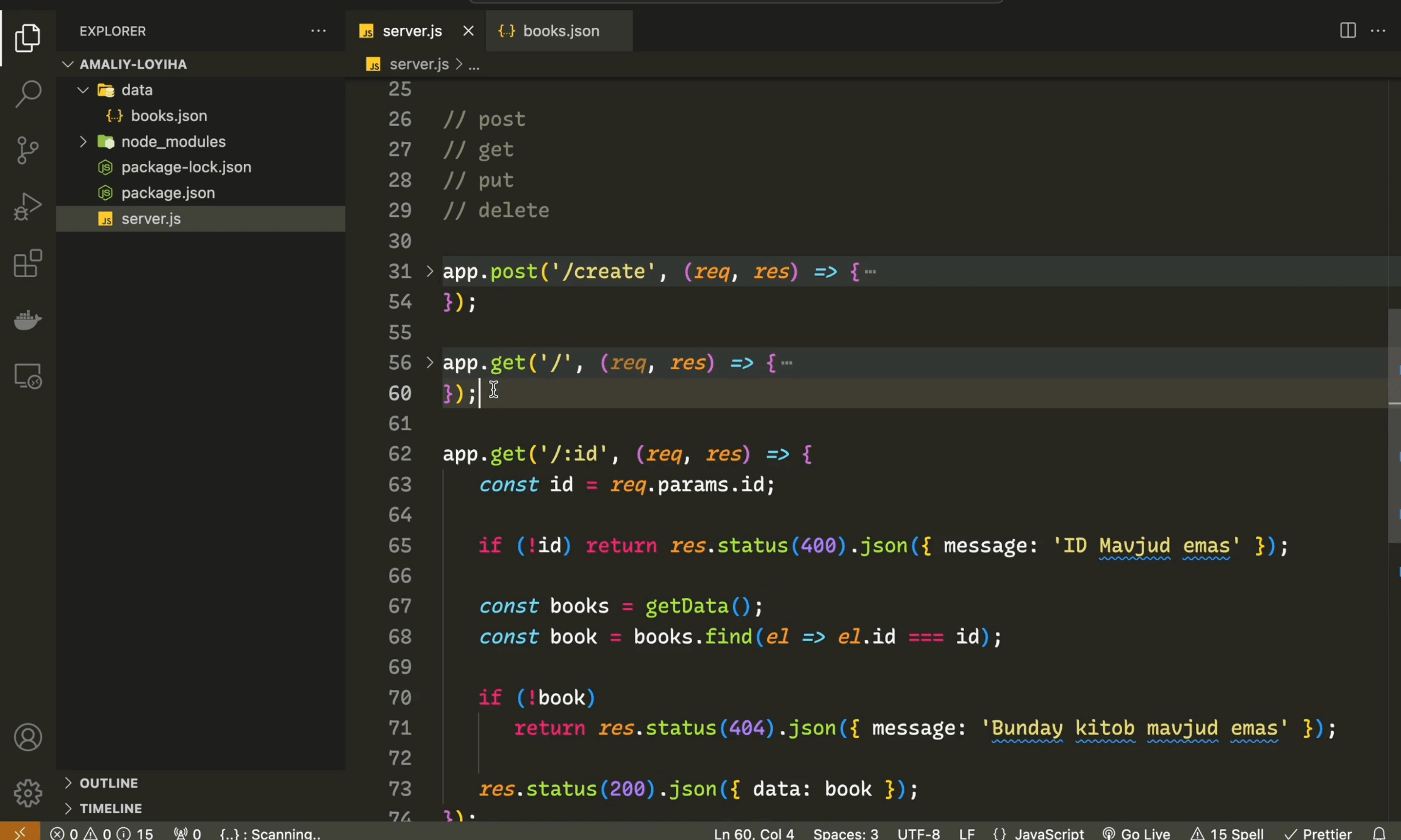1401x840 pixels.
Task: Open the Search view in the Activity Bar
Action: tap(27, 94)
